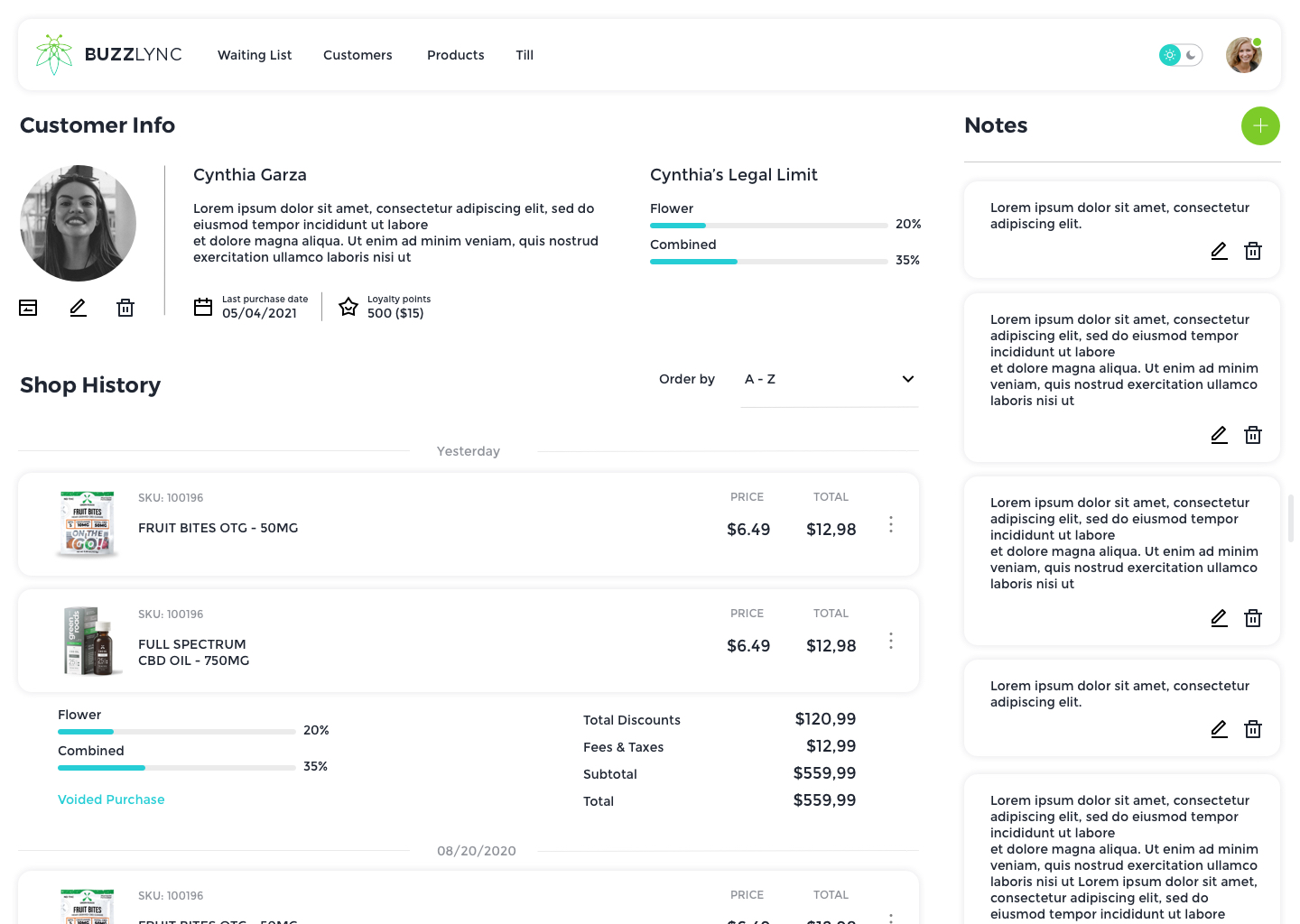Open more options for Full Spectrum CBD Oil
Screen dimensions: 1300x924
tap(890, 641)
